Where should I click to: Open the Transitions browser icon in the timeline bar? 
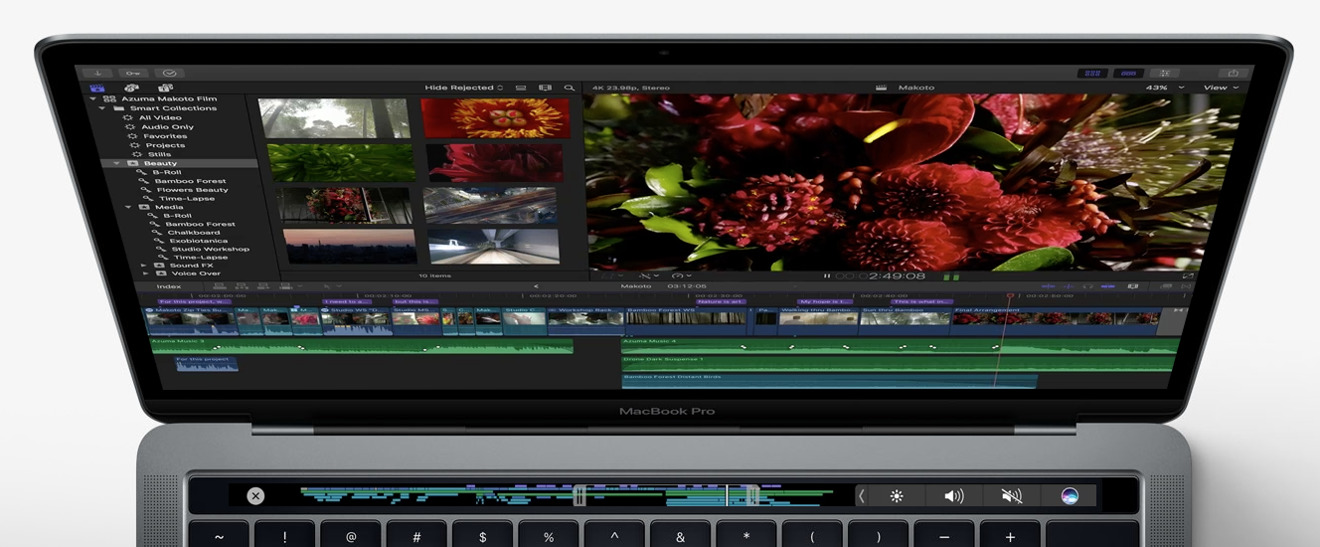1185,286
